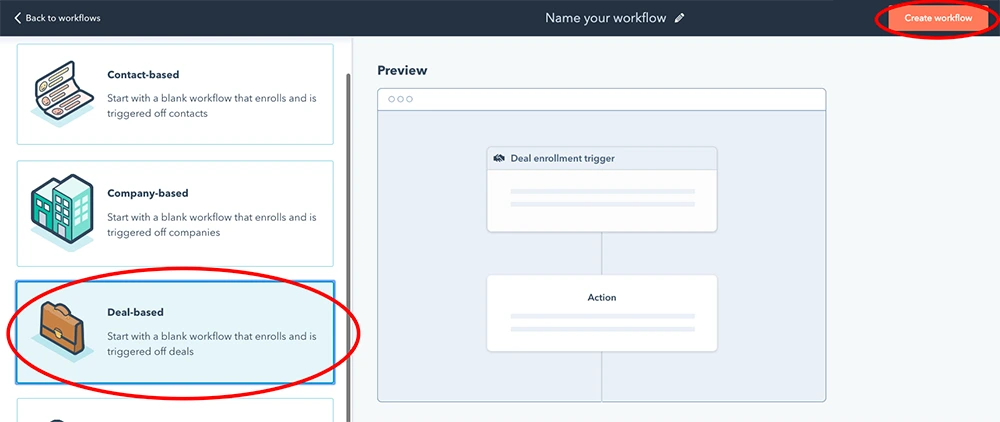The width and height of the screenshot is (1000, 422).
Task: Click the 'Contact-based' title text
Action: [x=143, y=75]
